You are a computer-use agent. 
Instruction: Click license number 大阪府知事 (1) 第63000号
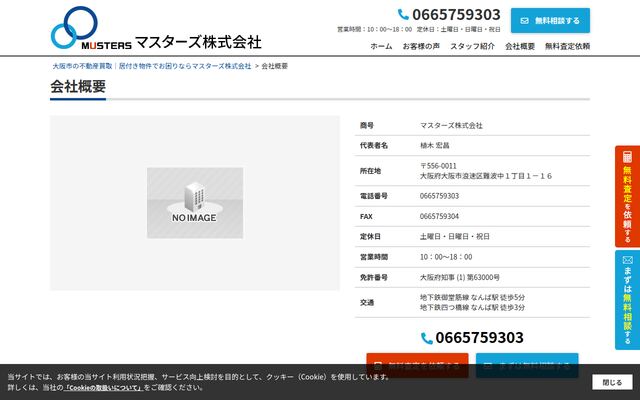459,277
